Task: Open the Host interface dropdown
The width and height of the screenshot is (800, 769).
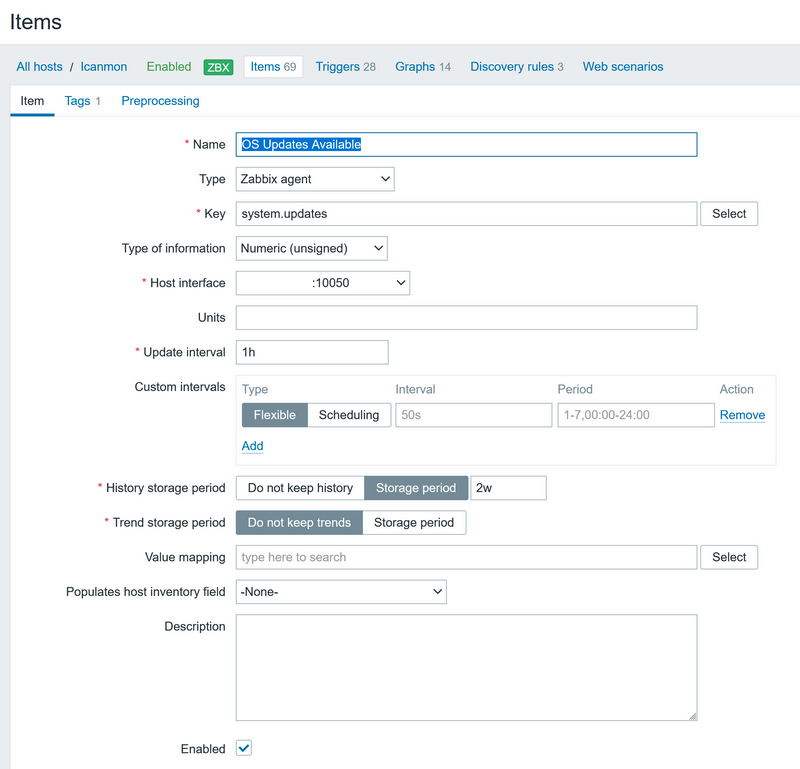Action: [322, 283]
